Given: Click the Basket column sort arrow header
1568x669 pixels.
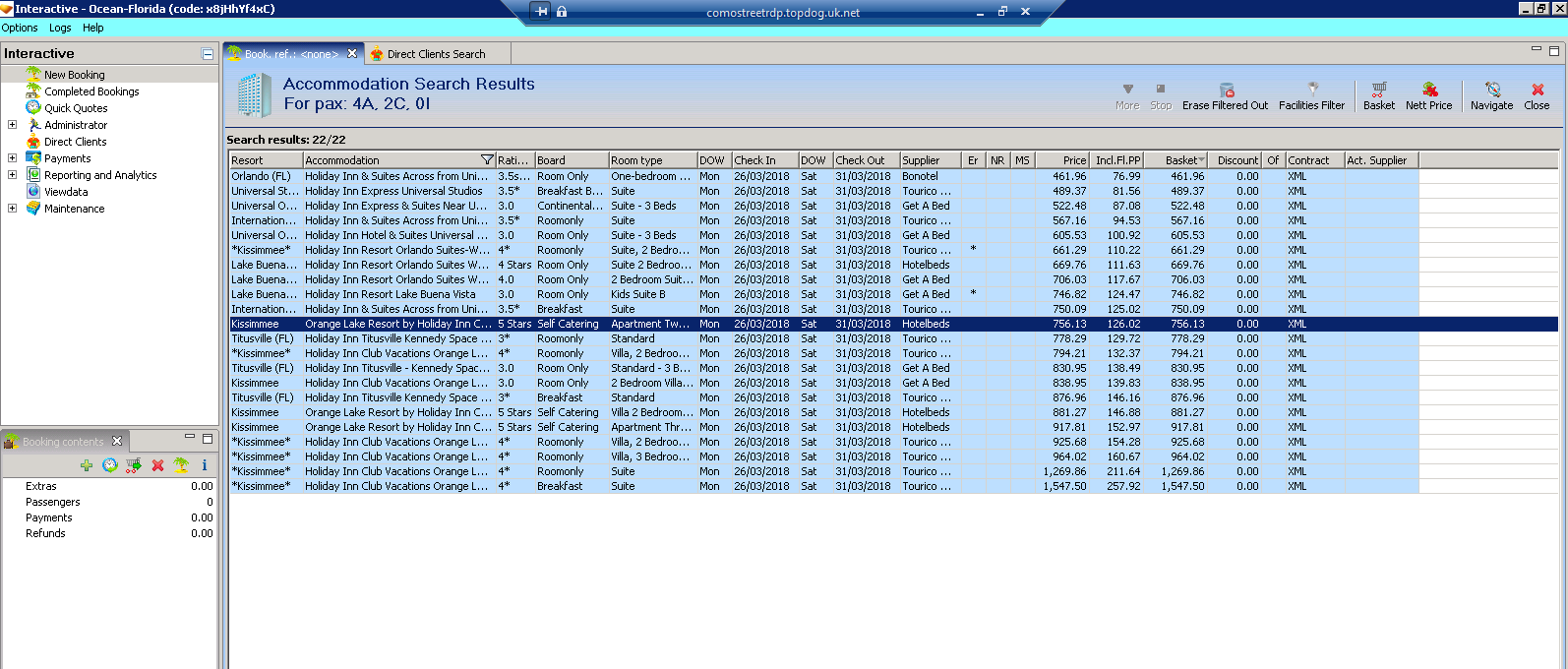Looking at the screenshot, I should click(1176, 159).
